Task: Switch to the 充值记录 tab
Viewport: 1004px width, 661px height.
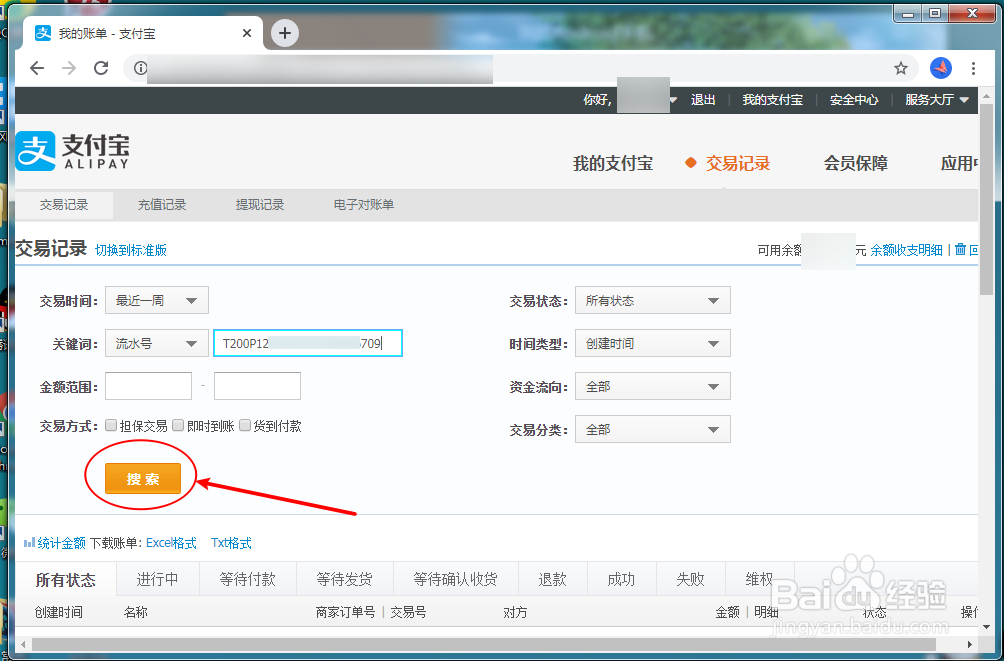Action: pos(161,205)
